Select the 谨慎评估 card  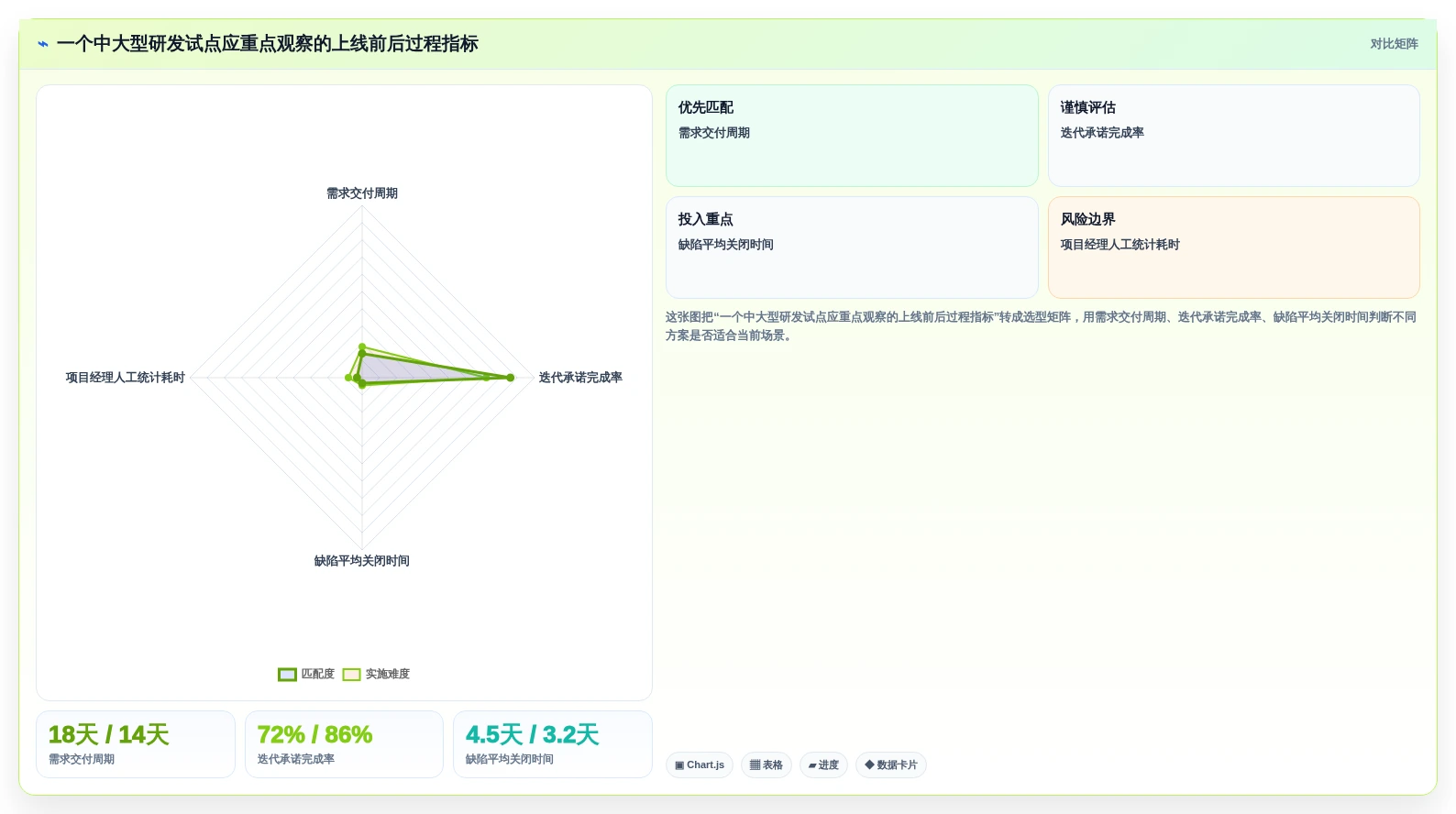[x=1233, y=136]
